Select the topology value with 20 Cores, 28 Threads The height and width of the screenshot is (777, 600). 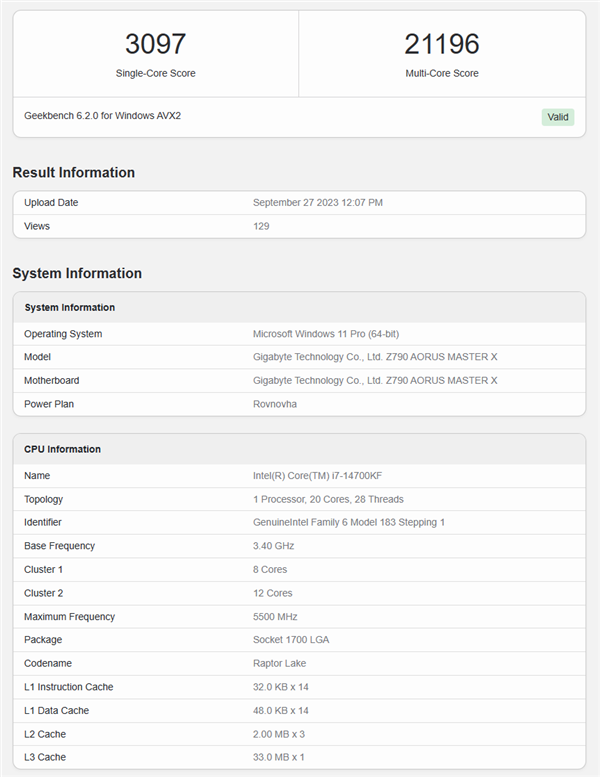(x=328, y=499)
